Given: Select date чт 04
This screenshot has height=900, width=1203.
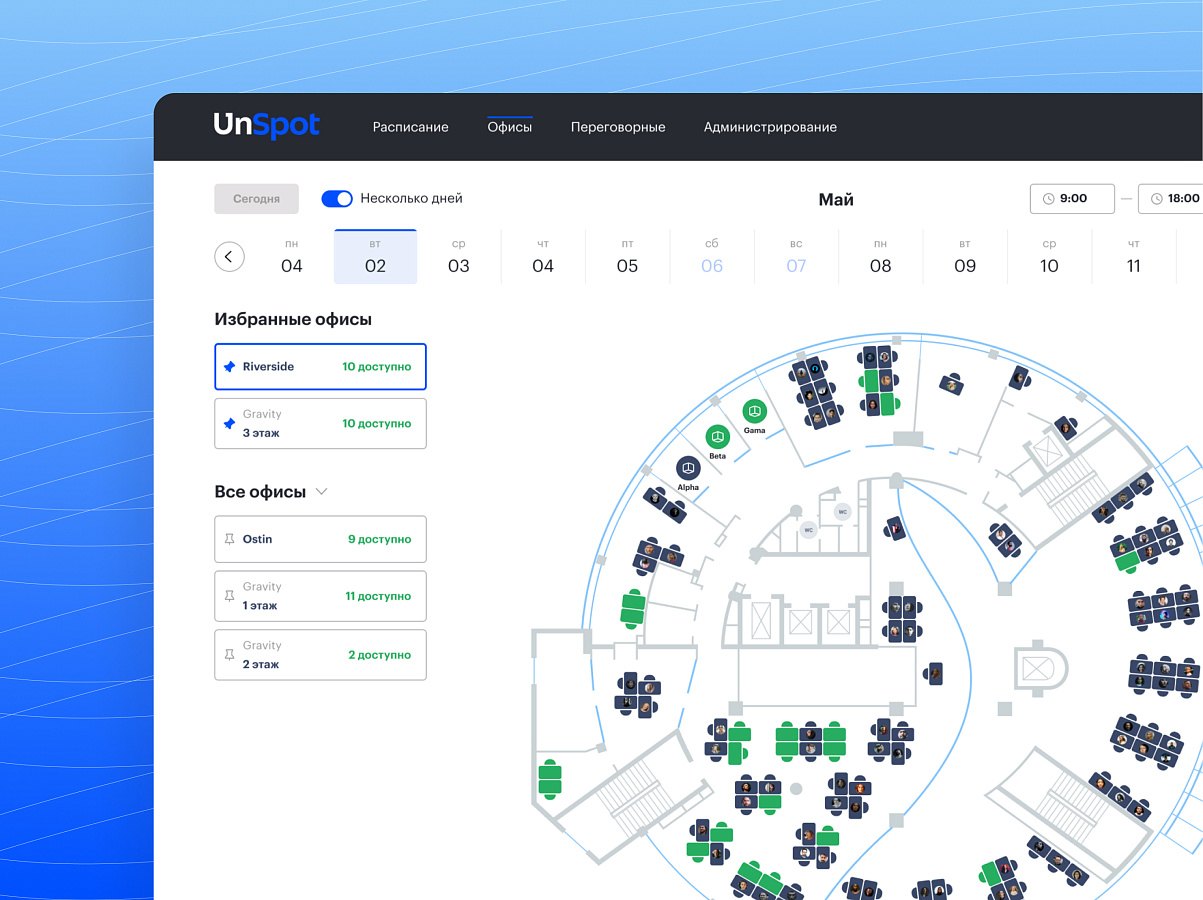Looking at the screenshot, I should pos(543,257).
